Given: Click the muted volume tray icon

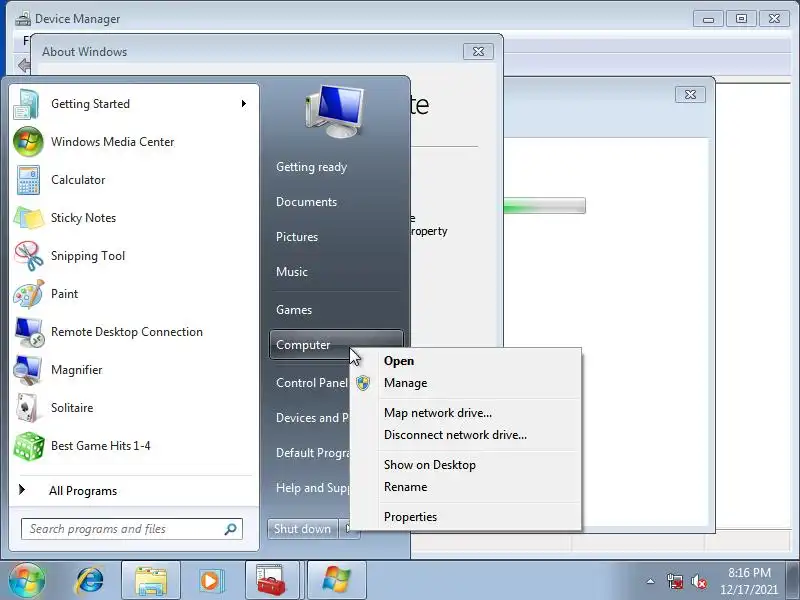Looking at the screenshot, I should (x=699, y=581).
